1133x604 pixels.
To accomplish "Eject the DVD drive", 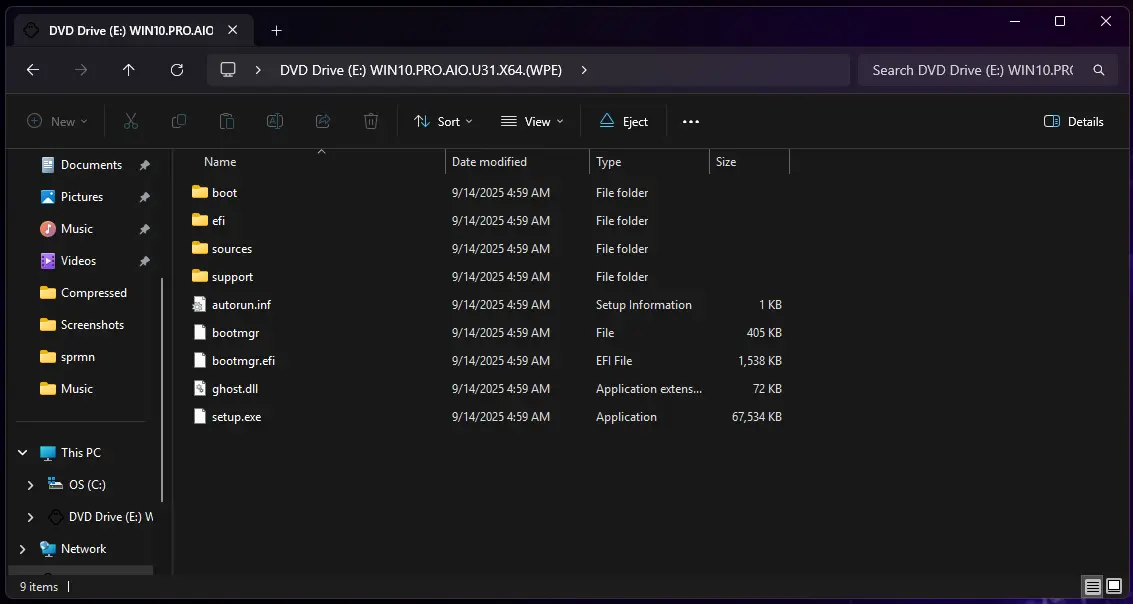I will pos(624,121).
